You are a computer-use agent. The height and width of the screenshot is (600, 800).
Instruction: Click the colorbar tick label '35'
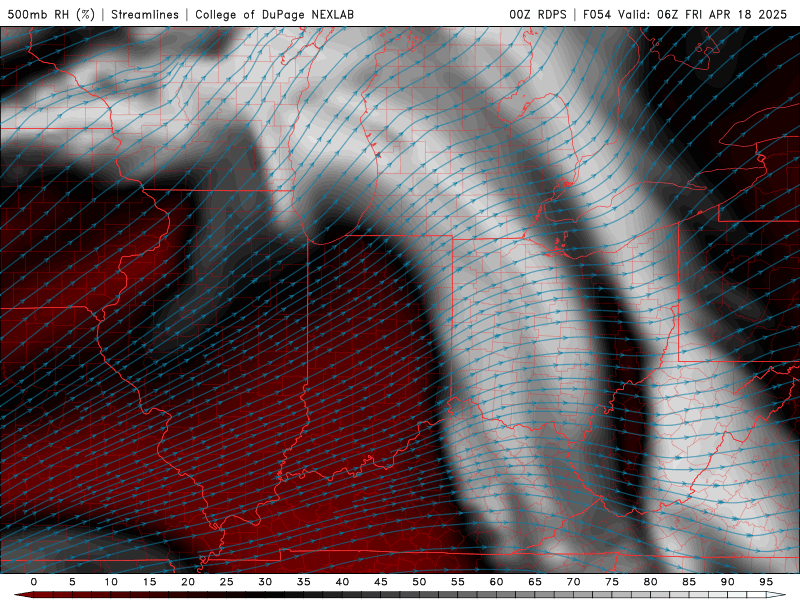pyautogui.click(x=304, y=582)
